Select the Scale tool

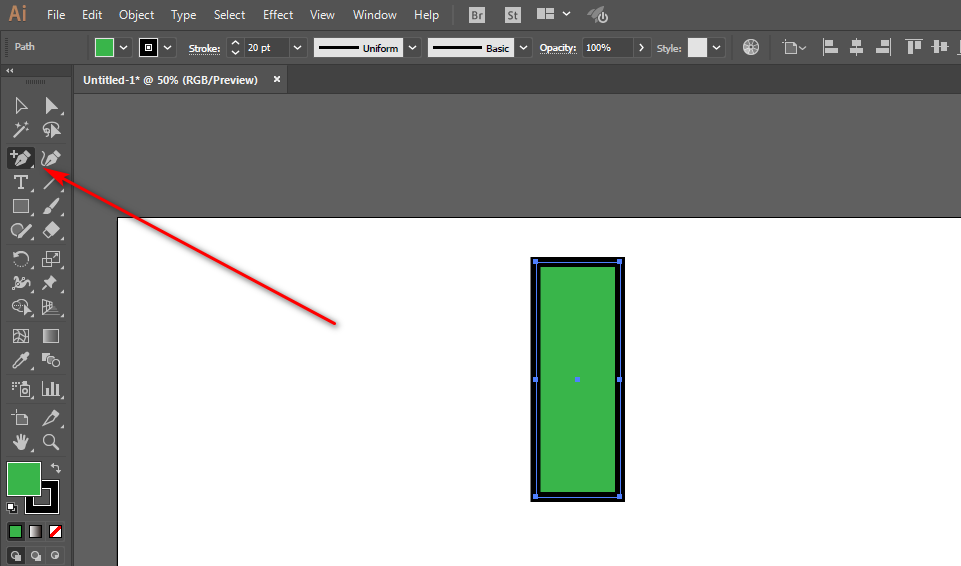[51, 259]
